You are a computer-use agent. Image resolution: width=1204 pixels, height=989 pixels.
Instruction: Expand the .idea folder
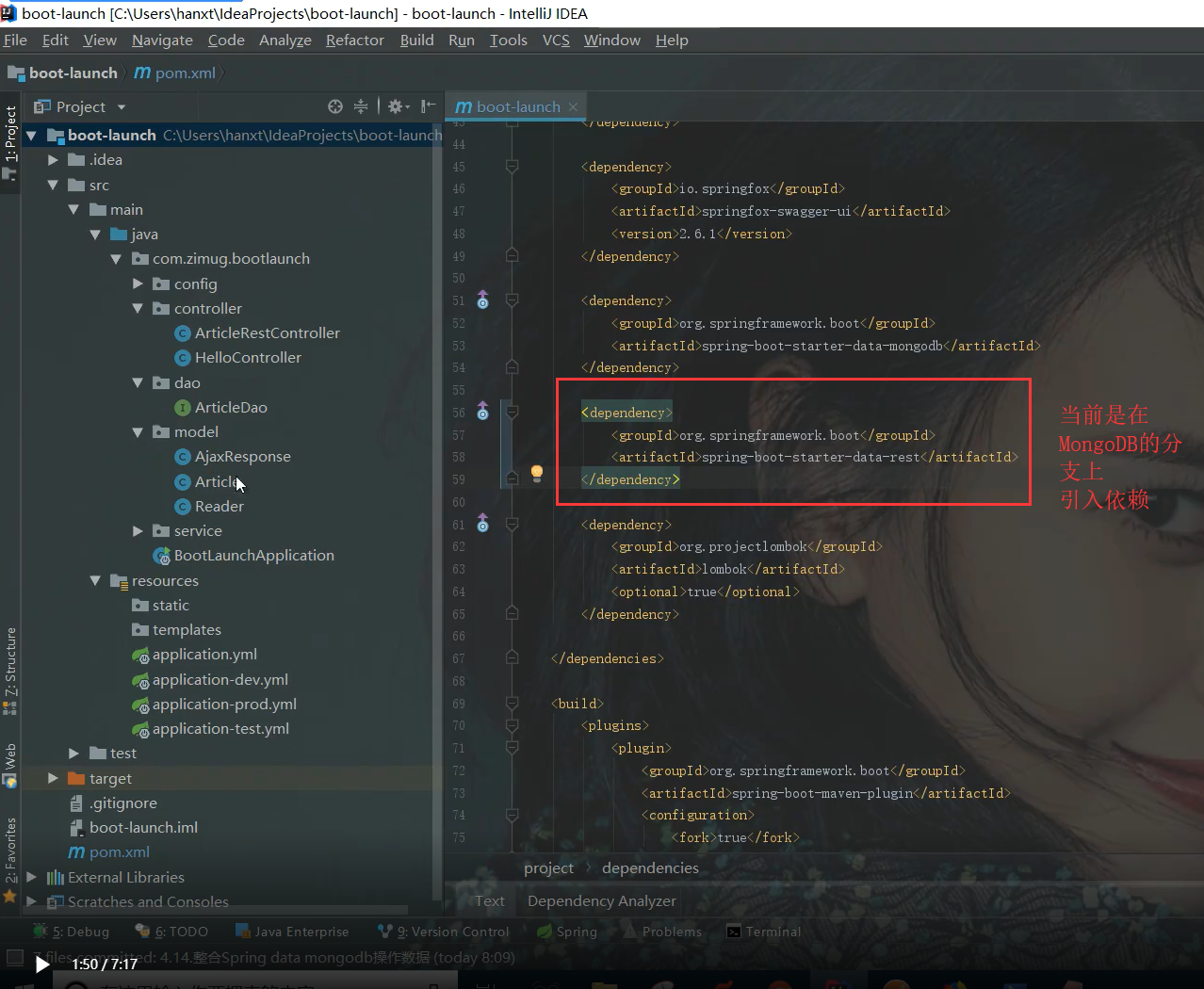click(x=53, y=159)
